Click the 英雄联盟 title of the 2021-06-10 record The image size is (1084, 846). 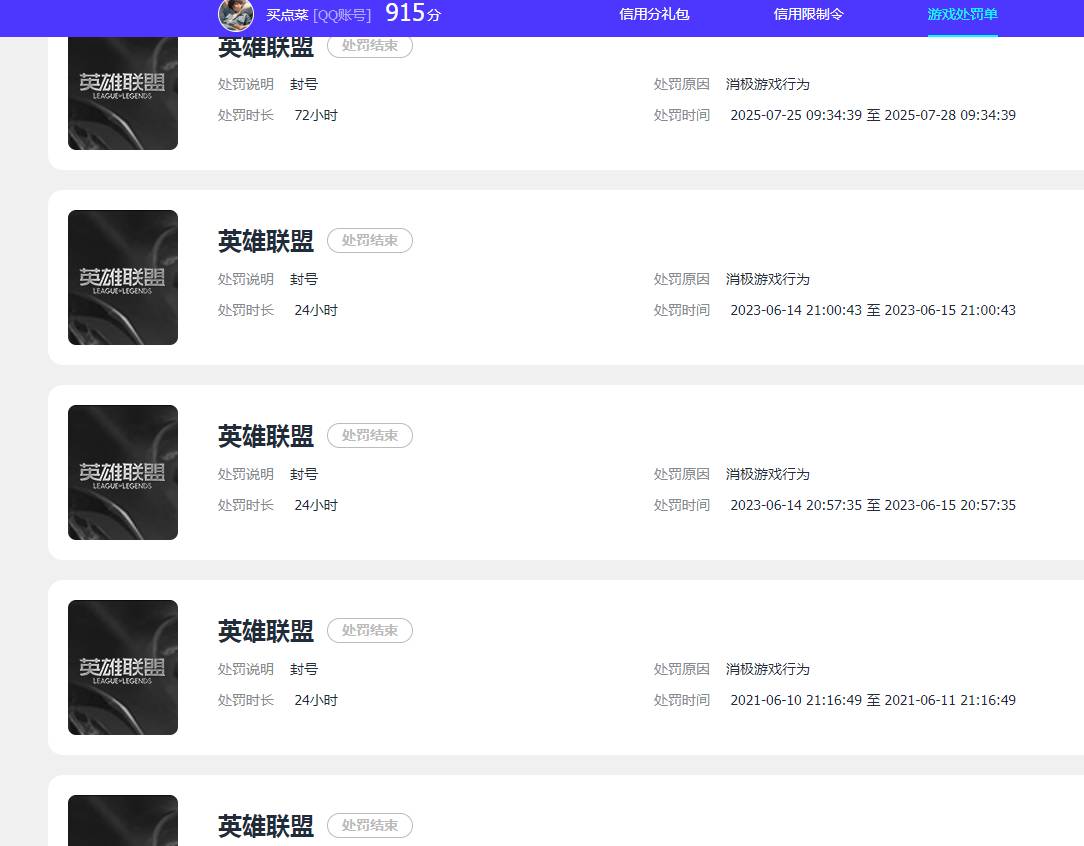[266, 631]
